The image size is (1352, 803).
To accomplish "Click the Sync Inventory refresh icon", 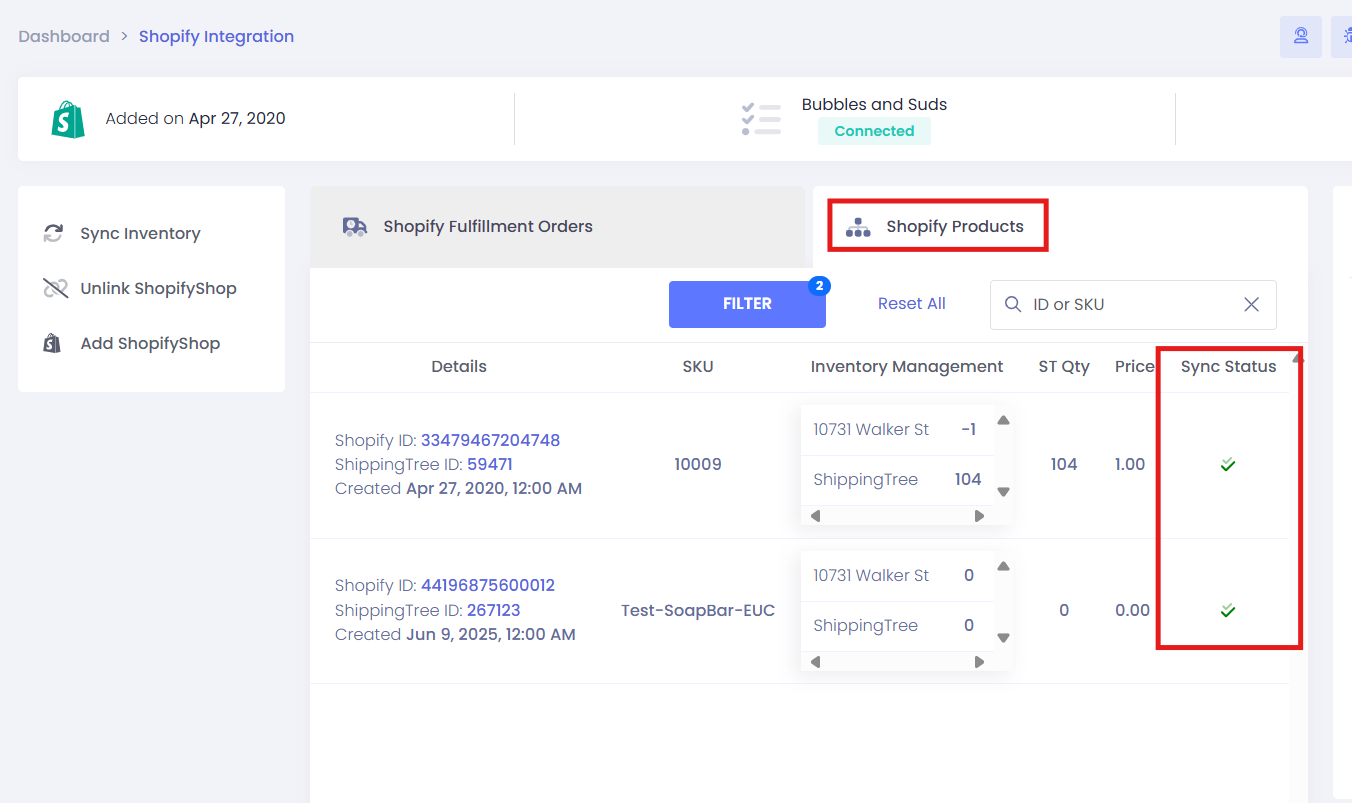I will click(54, 233).
